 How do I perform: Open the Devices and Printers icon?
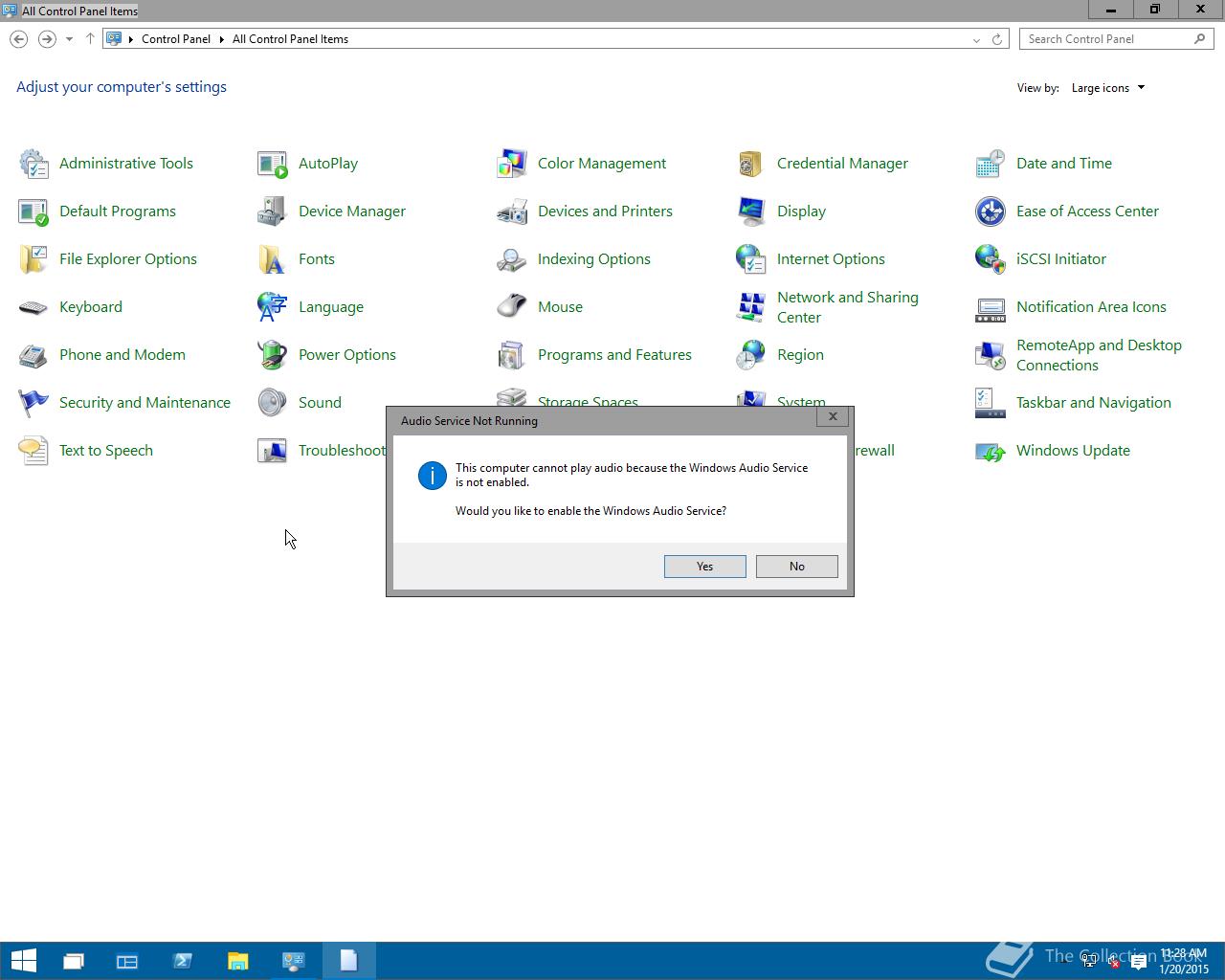512,212
